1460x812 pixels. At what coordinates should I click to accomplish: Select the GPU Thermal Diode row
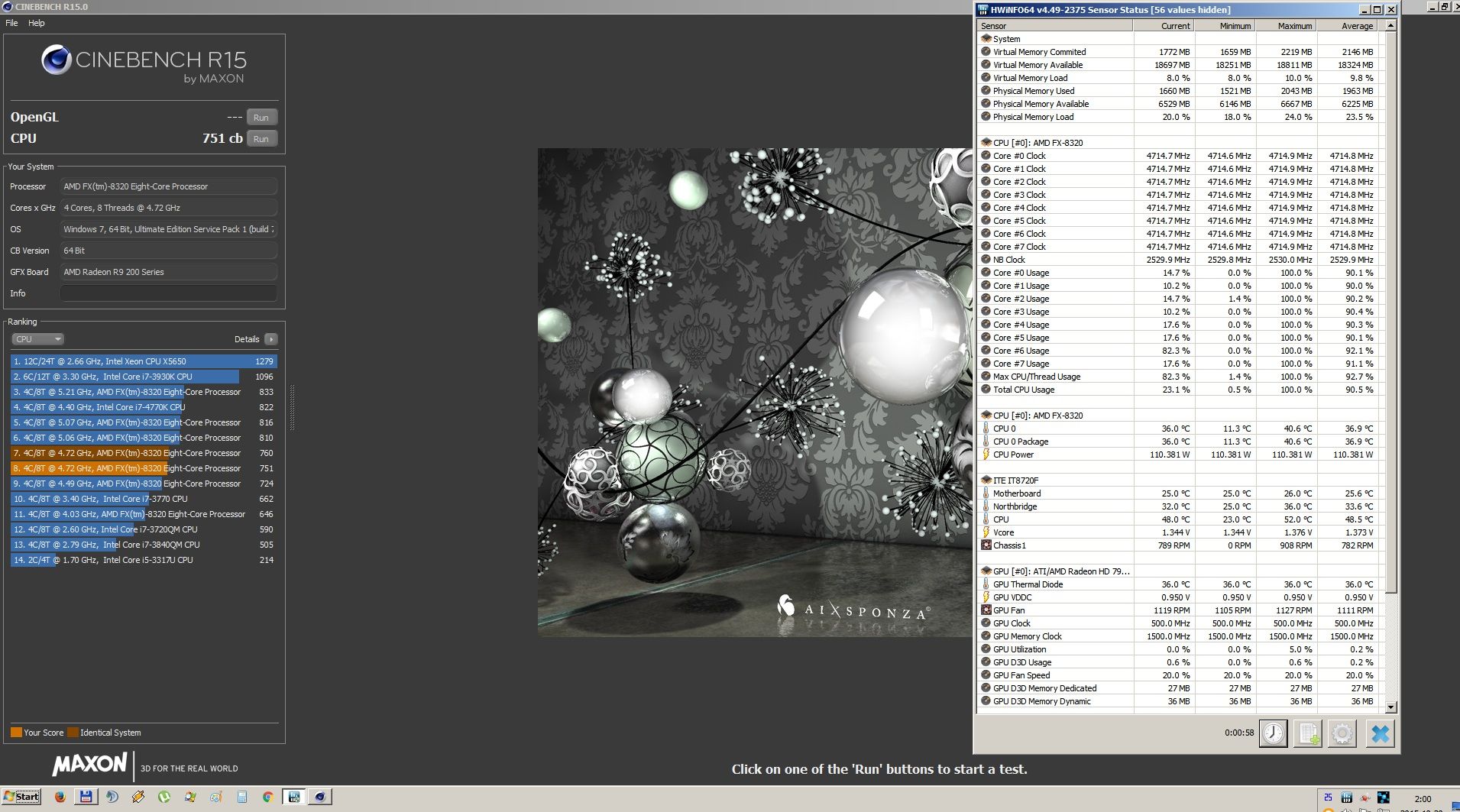tap(1181, 584)
